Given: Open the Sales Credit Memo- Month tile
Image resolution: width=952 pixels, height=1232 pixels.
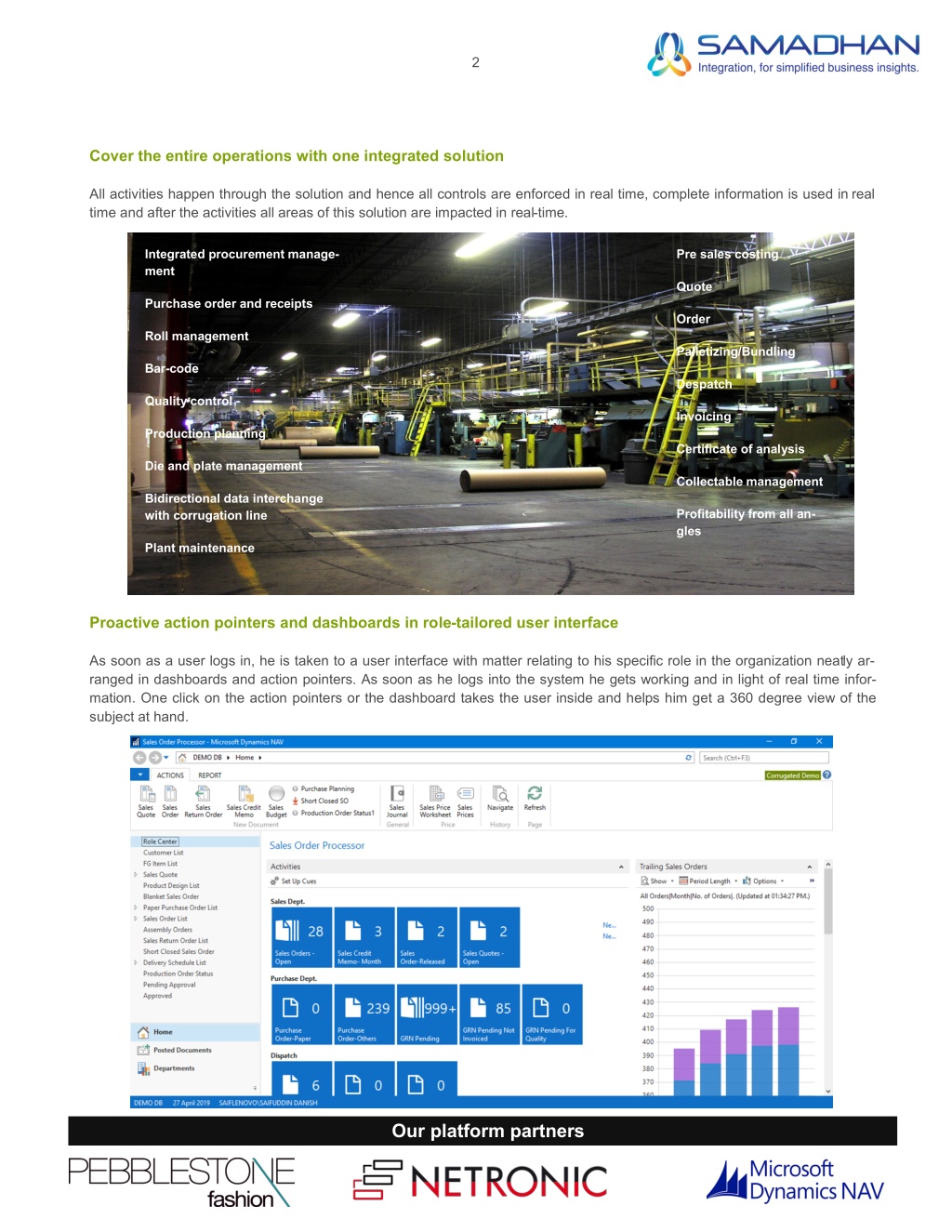Looking at the screenshot, I should pos(364,937).
